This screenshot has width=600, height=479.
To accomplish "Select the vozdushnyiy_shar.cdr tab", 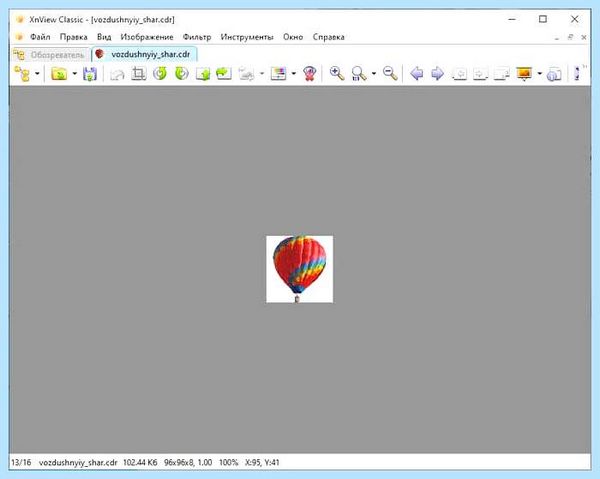I will [x=144, y=54].
